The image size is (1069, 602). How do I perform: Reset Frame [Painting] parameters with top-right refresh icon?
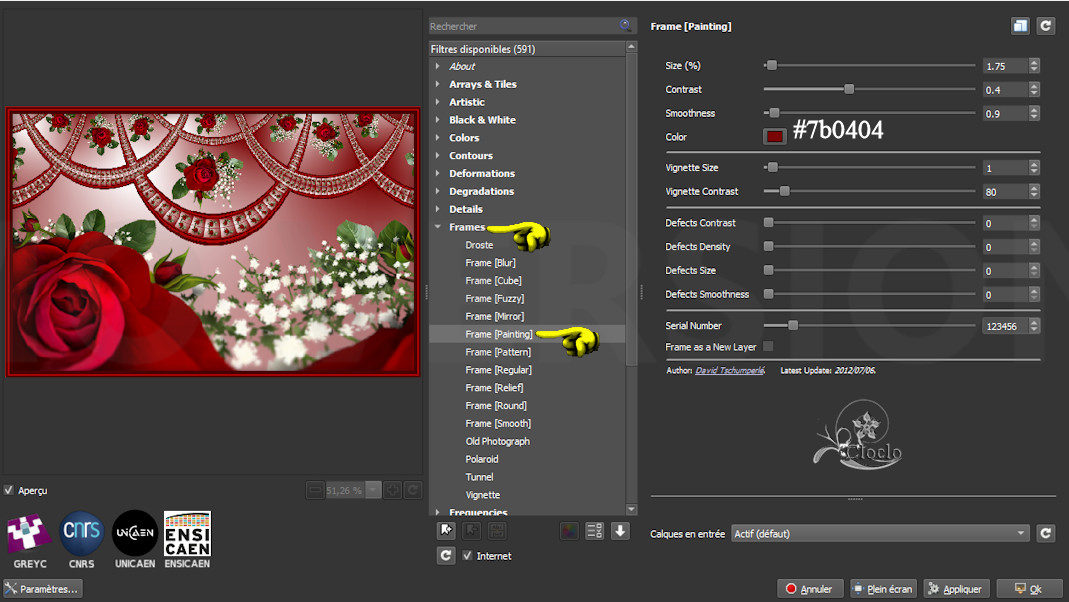[x=1046, y=27]
